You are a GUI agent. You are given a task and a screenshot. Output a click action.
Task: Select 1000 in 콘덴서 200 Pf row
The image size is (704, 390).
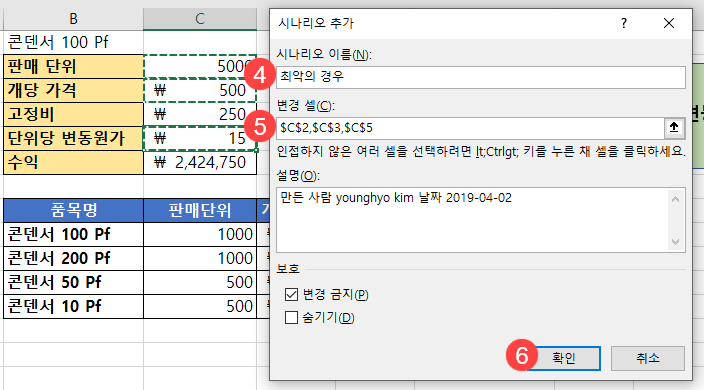[200, 258]
